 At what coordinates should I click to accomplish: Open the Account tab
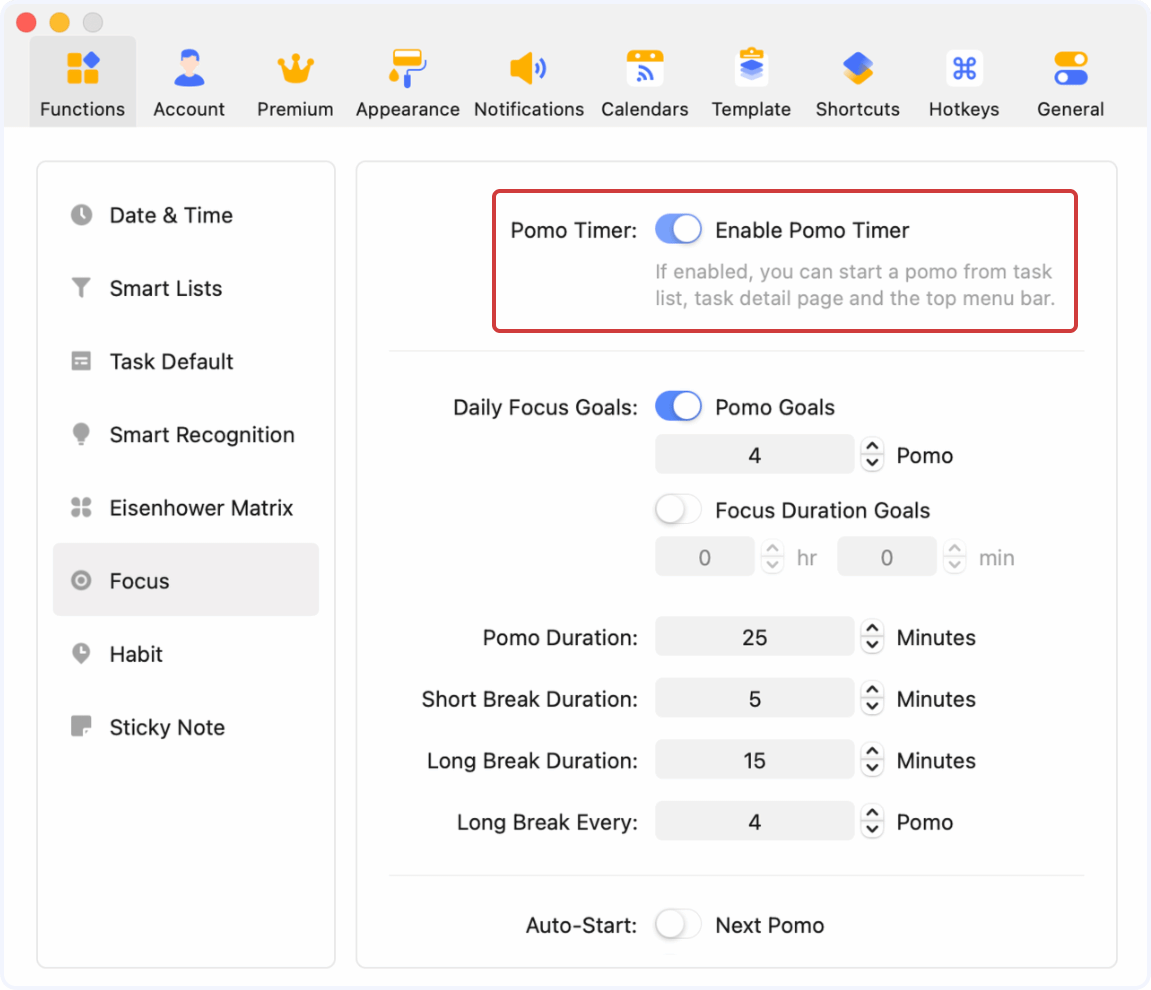click(x=188, y=80)
